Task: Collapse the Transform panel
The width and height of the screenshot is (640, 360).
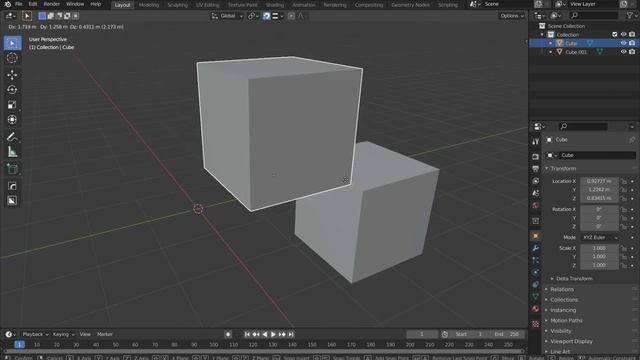Action: tap(562, 169)
